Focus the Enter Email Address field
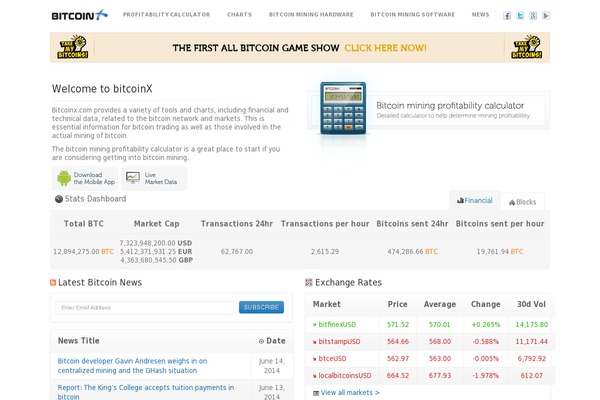 [x=145, y=307]
